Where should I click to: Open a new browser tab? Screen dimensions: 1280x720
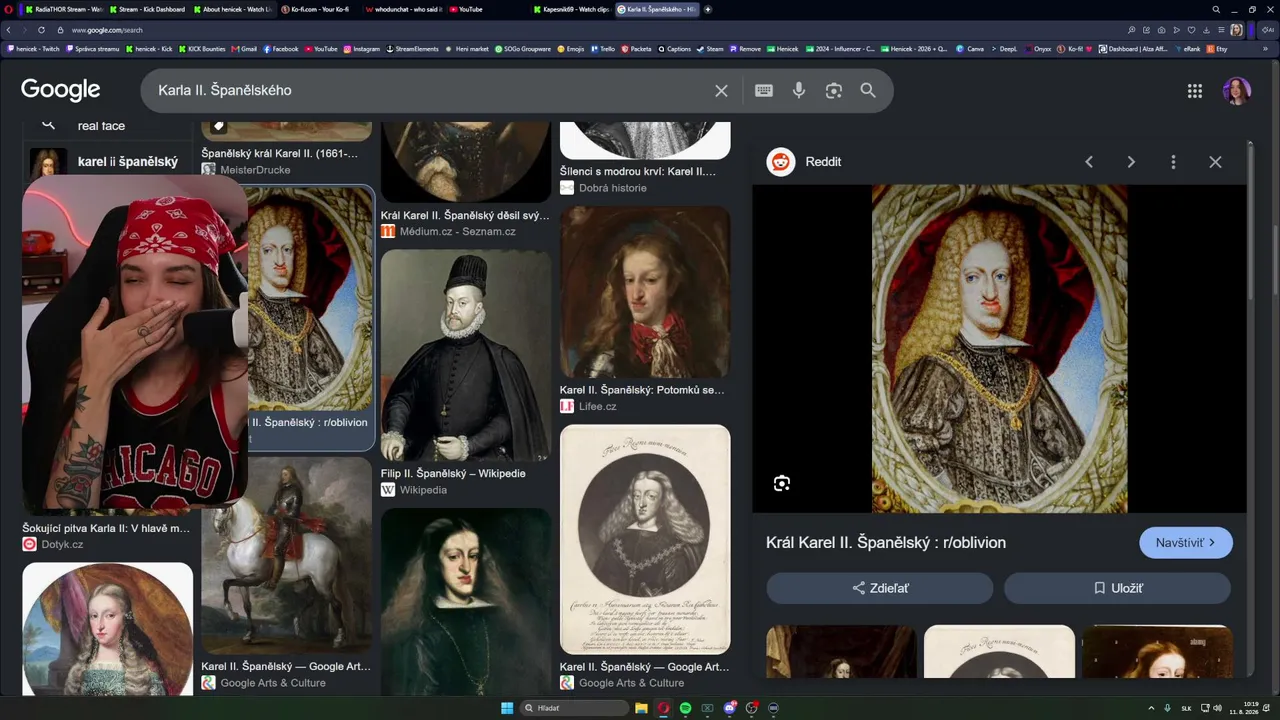point(708,9)
